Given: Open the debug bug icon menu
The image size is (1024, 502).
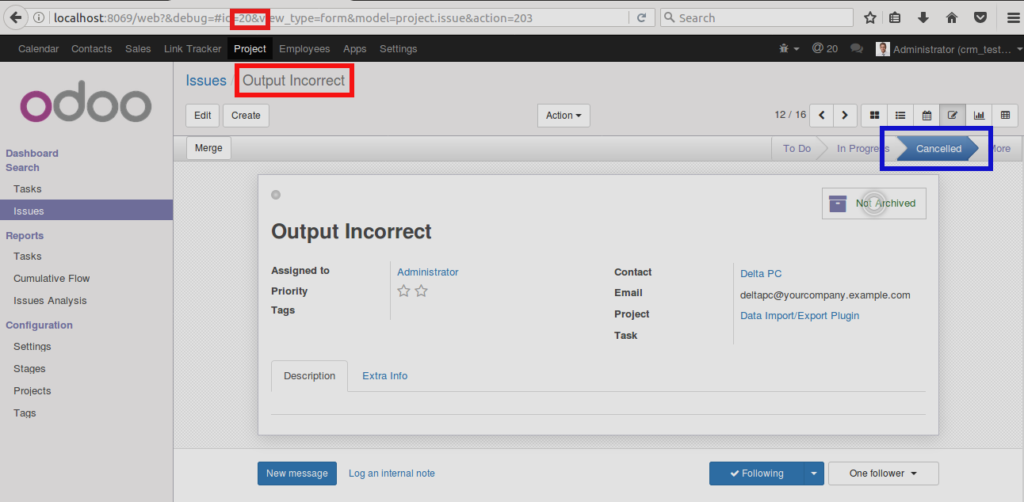Looking at the screenshot, I should [x=789, y=49].
